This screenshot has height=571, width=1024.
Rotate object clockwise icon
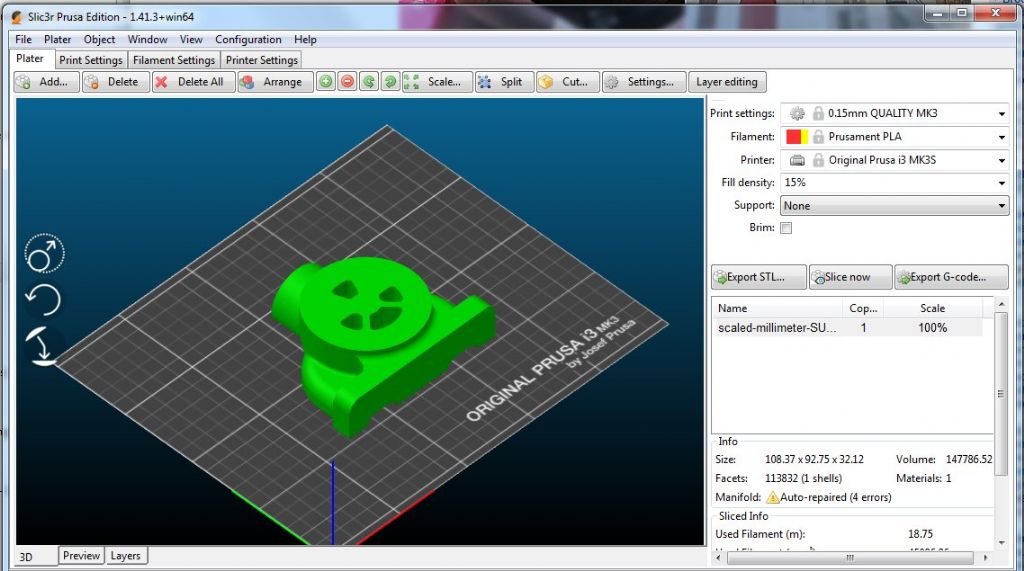[391, 82]
